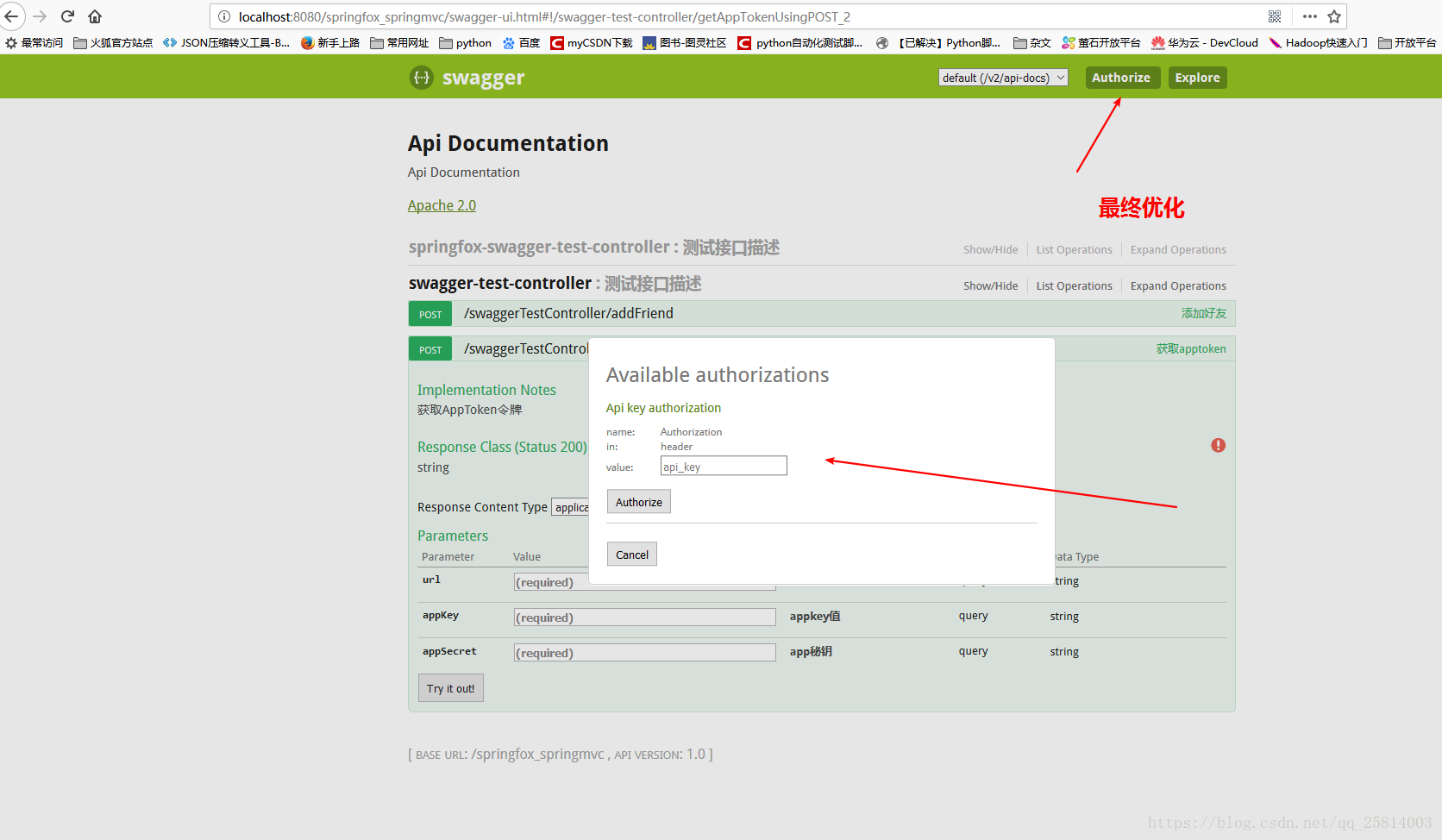This screenshot has width=1442, height=840.
Task: Open myCSDN下载 bookmark
Action: pyautogui.click(x=592, y=42)
